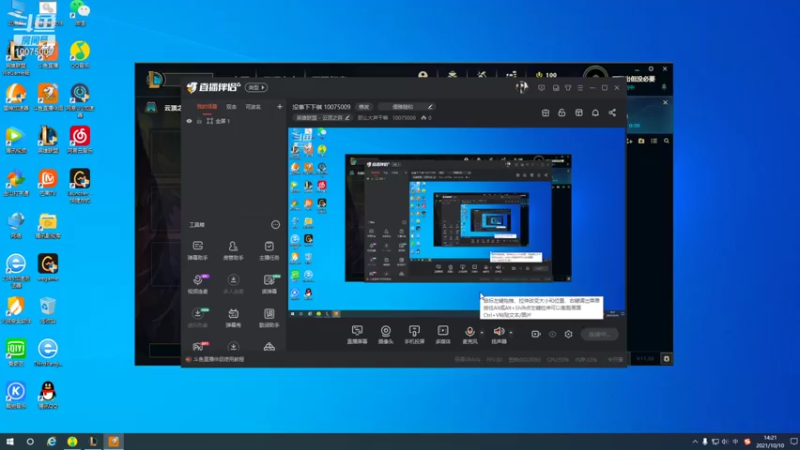
Task: Add a new scene with plus icon
Action: [280, 107]
